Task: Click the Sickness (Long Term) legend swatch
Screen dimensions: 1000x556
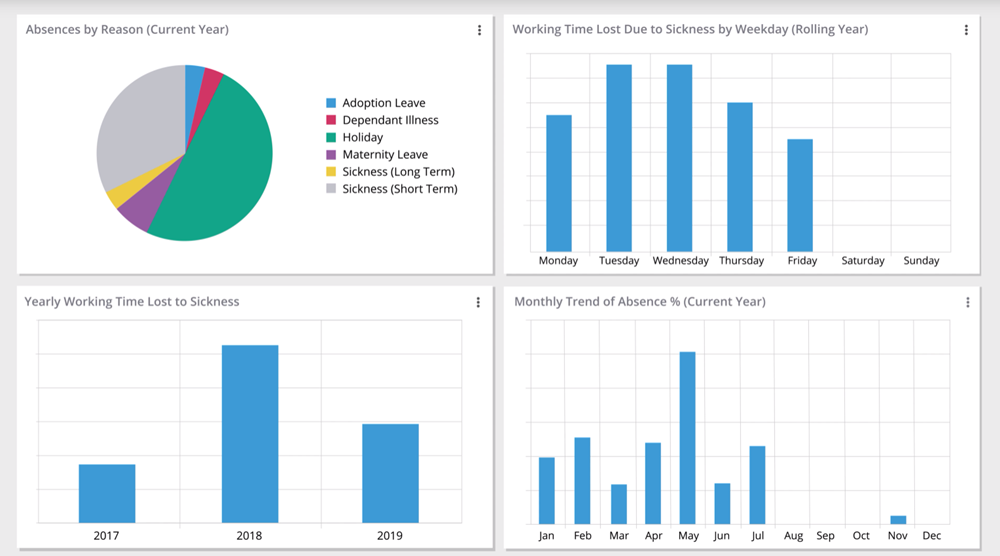Action: 331,172
